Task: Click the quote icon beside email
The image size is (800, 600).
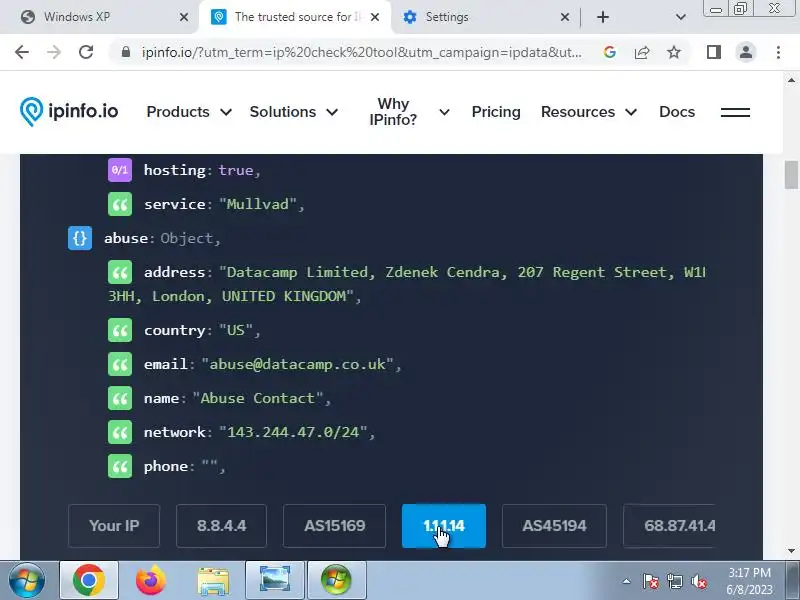Action: [x=120, y=364]
